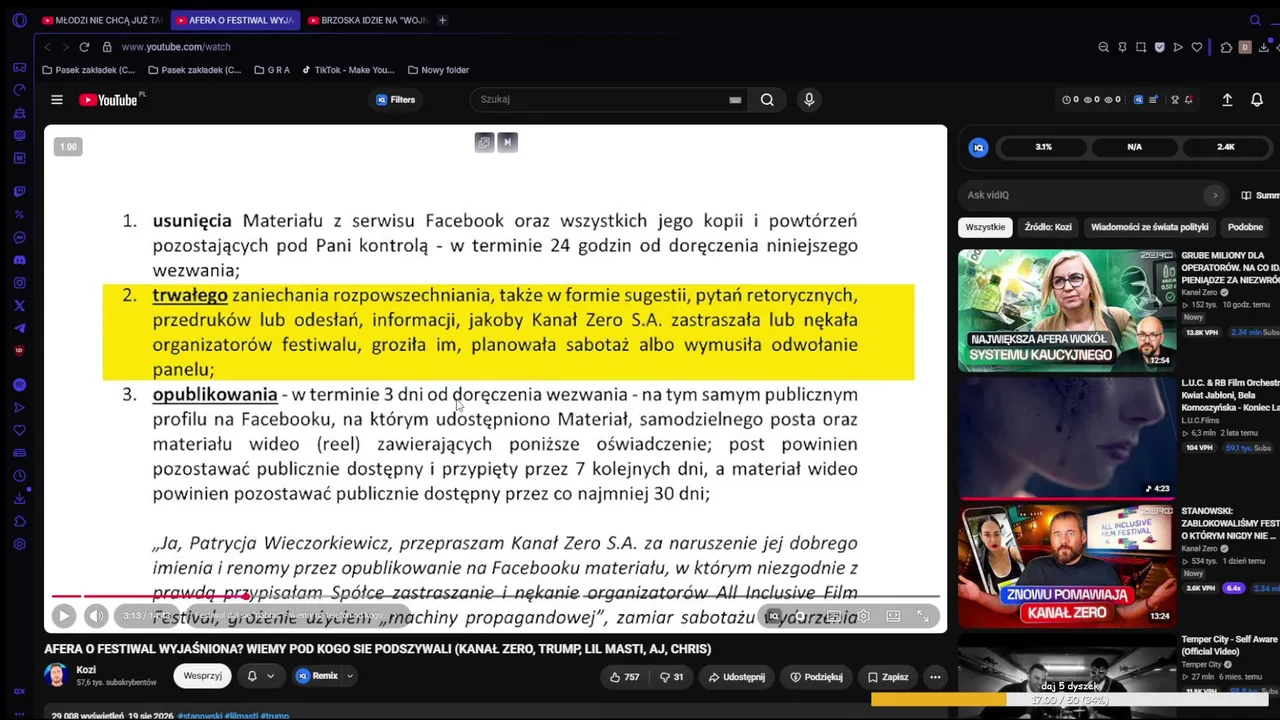Like the video with 757 likes
The width and height of the screenshot is (1280, 720).
point(624,677)
